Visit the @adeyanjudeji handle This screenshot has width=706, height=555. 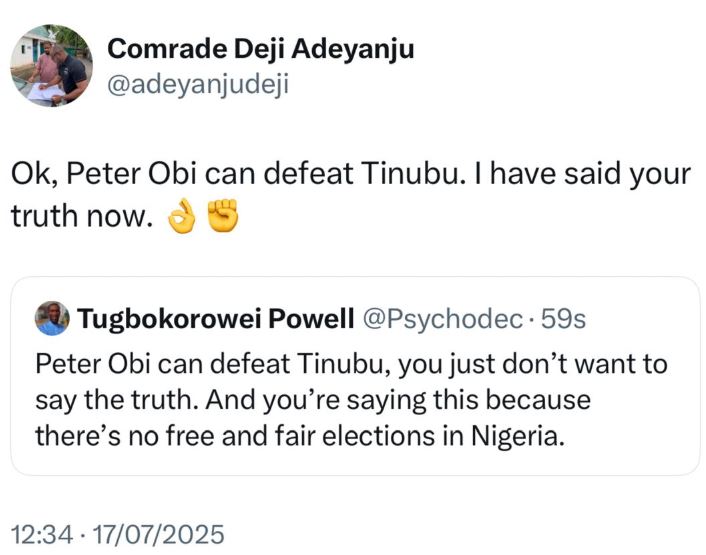[x=197, y=85]
